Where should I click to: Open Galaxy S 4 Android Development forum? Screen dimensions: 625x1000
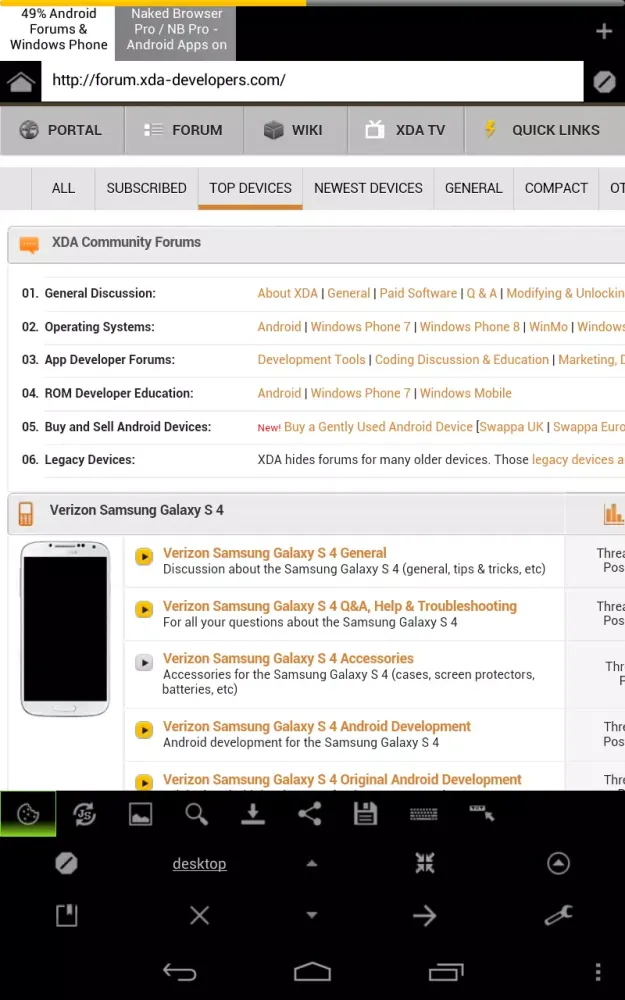point(317,726)
